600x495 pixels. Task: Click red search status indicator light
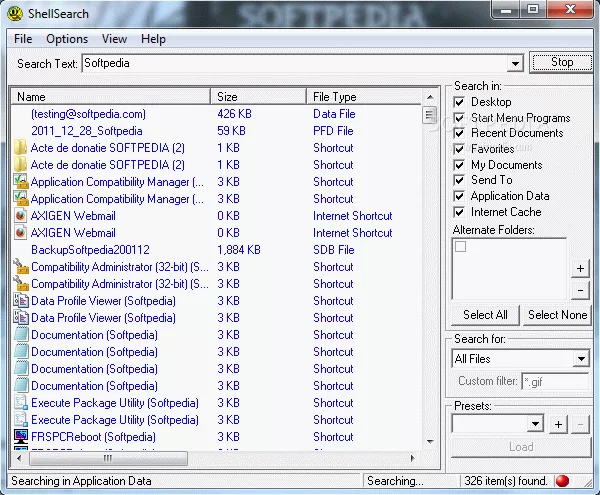(x=562, y=481)
